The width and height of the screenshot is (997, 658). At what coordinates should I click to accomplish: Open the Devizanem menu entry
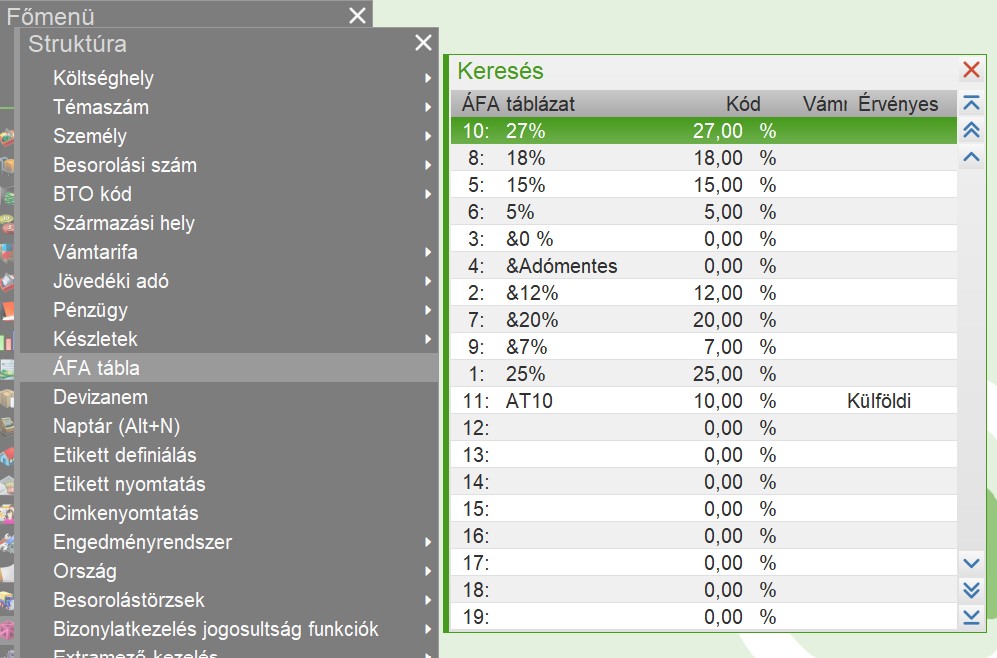(100, 397)
